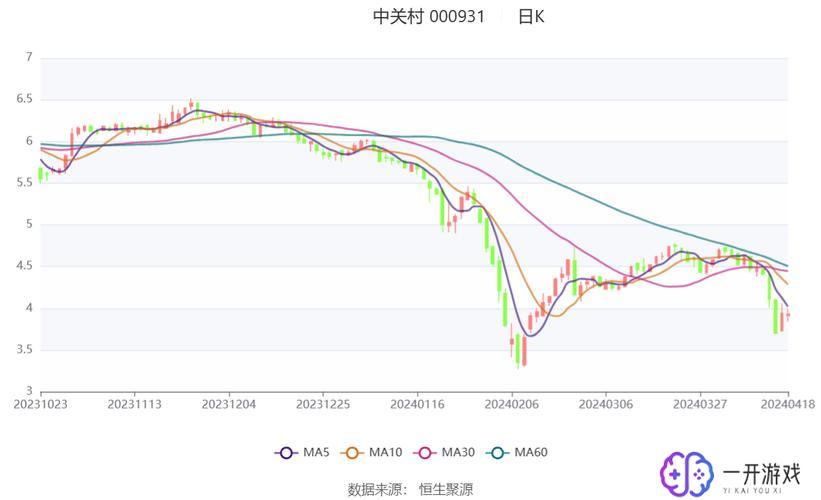This screenshot has width=821, height=500.
Task: Toggle the MA10 legend marker
Action: (x=352, y=453)
